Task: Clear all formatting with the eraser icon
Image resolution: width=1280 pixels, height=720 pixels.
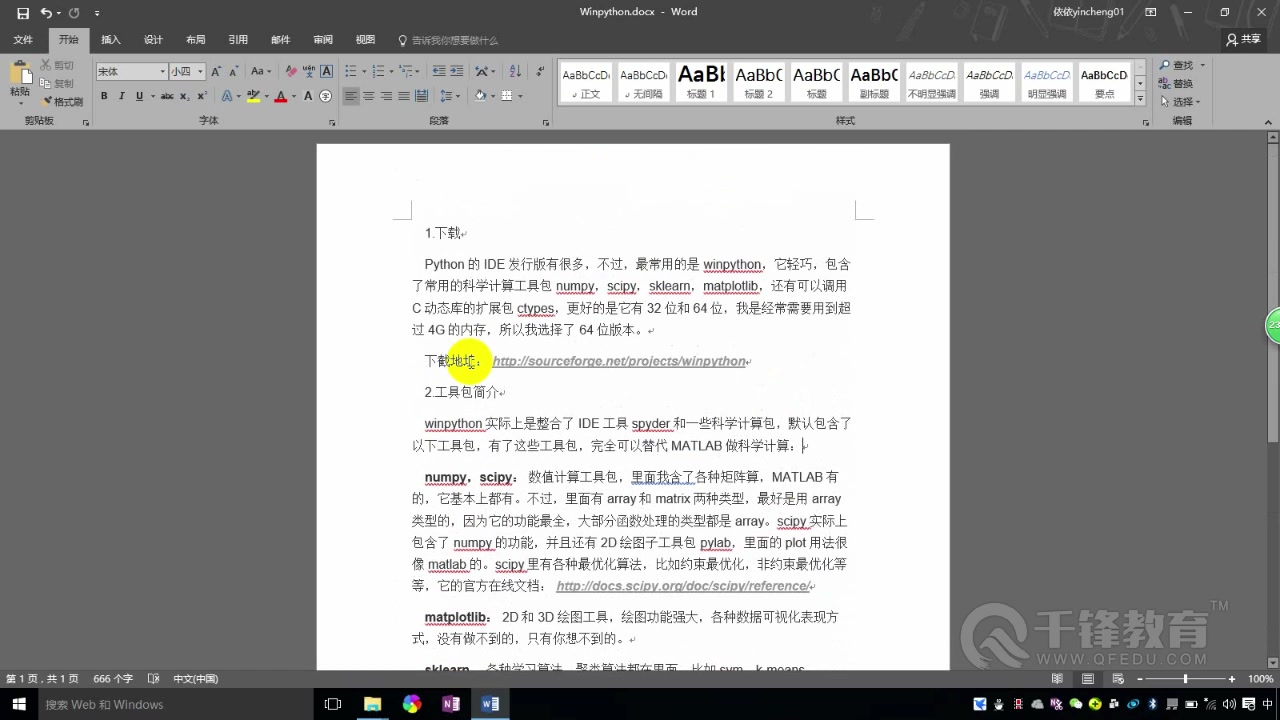Action: pyautogui.click(x=291, y=71)
